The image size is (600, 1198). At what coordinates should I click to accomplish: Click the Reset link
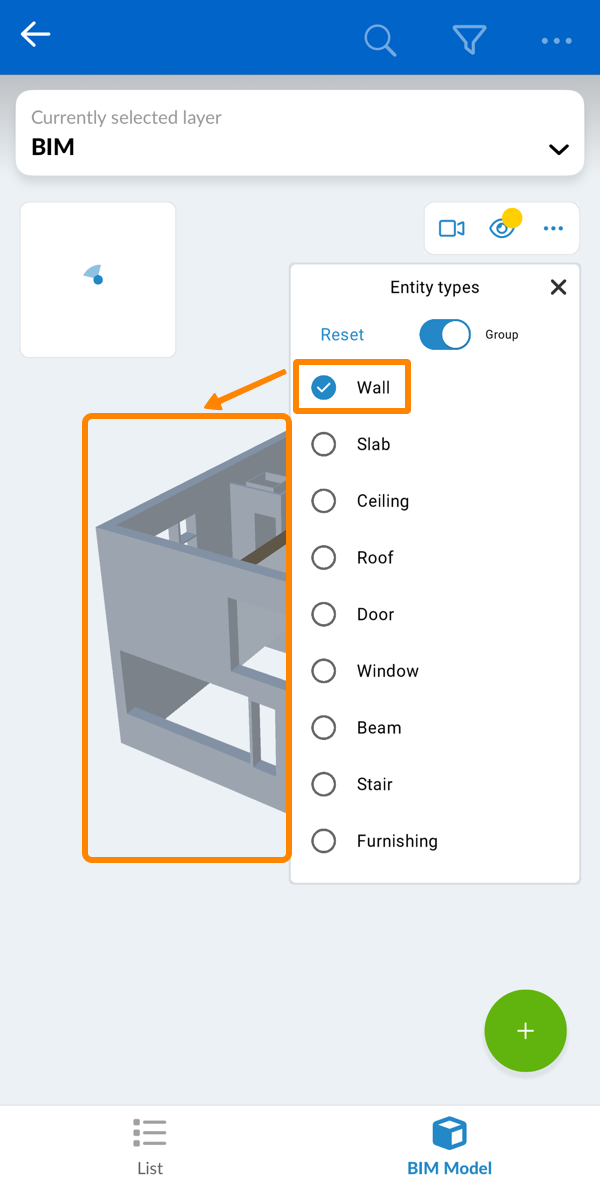pyautogui.click(x=342, y=335)
